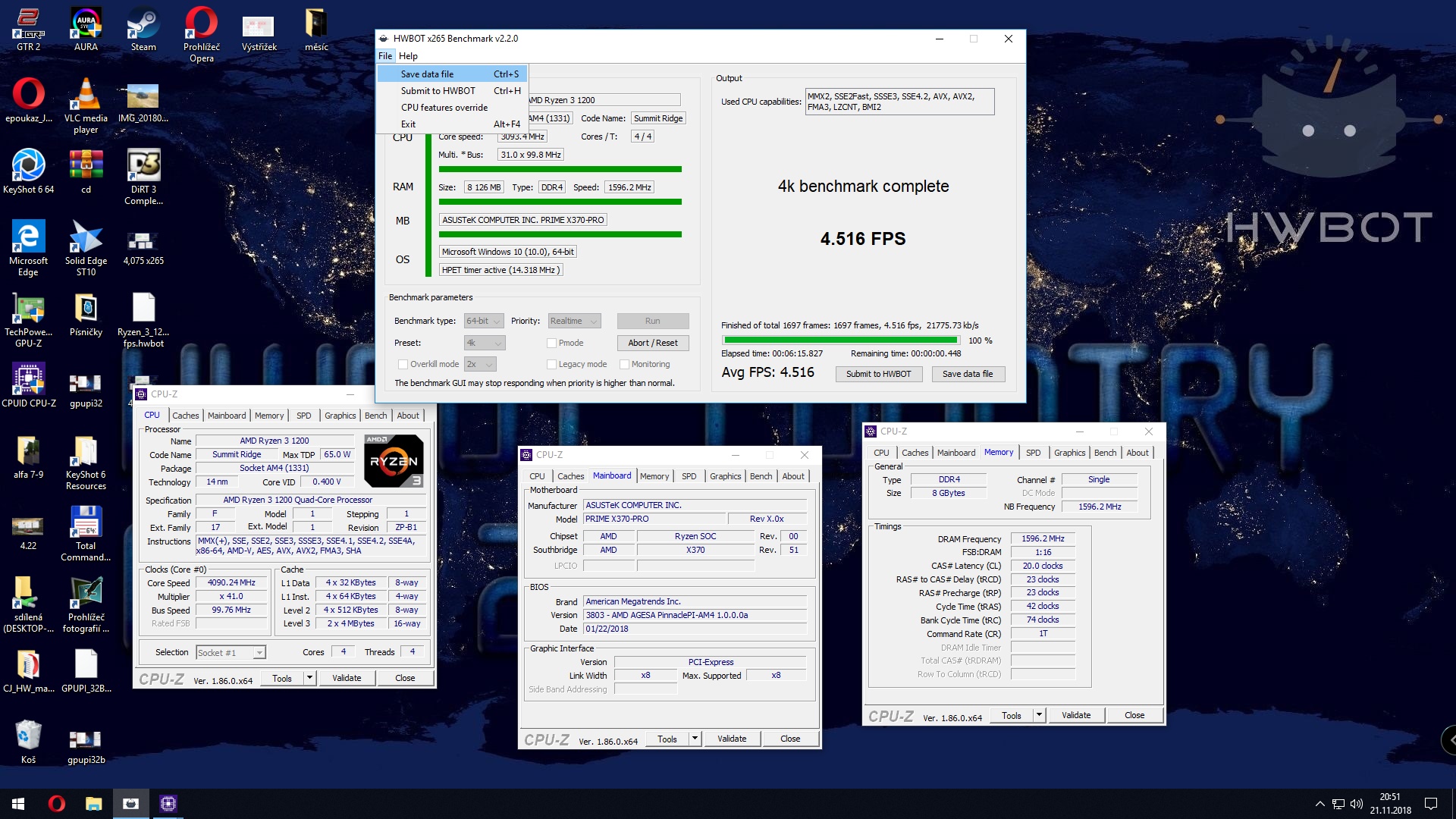The width and height of the screenshot is (1456, 819).
Task: Open VLC media player shortcut
Action: coord(86,106)
